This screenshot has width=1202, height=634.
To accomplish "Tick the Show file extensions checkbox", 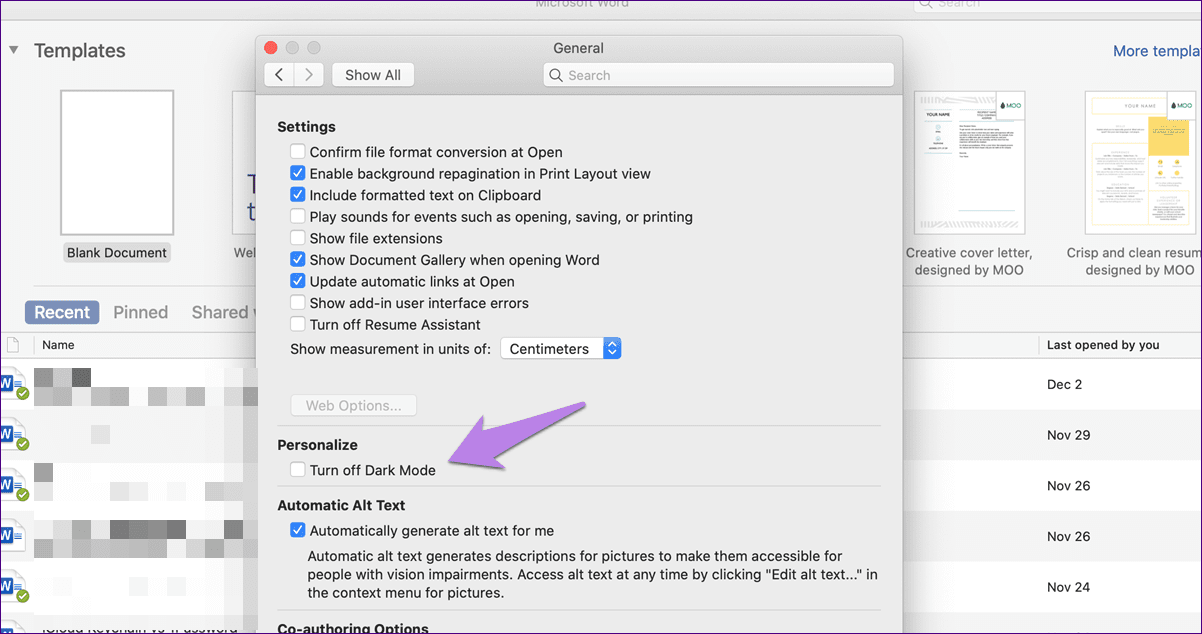I will coord(298,238).
